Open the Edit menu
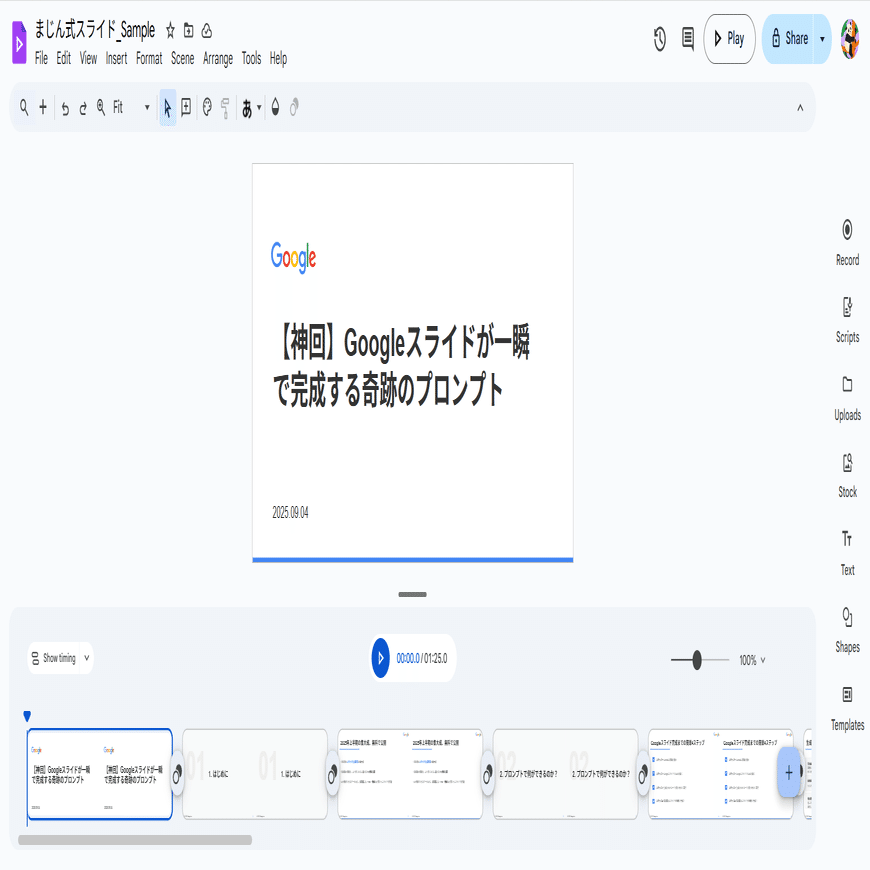This screenshot has height=870, width=870. pyautogui.click(x=64, y=58)
